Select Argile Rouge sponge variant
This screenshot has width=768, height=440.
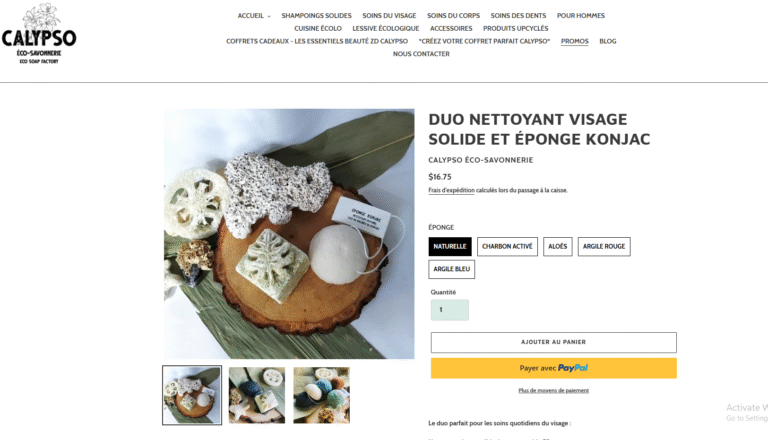[604, 246]
